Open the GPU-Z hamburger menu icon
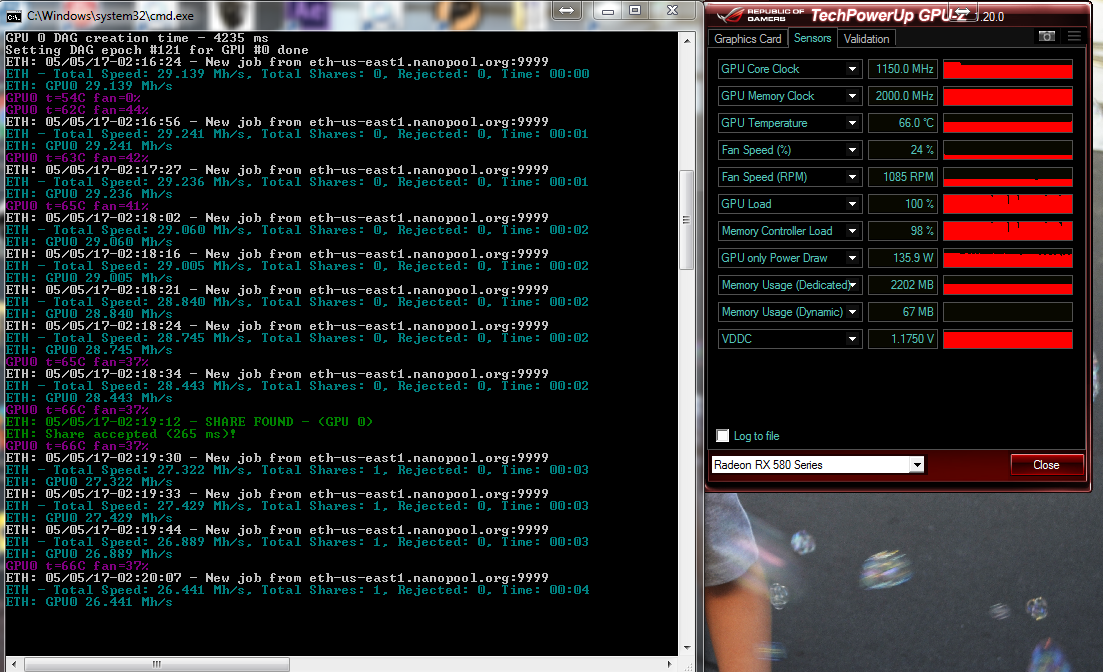This screenshot has height=672, width=1103. pos(1073,37)
